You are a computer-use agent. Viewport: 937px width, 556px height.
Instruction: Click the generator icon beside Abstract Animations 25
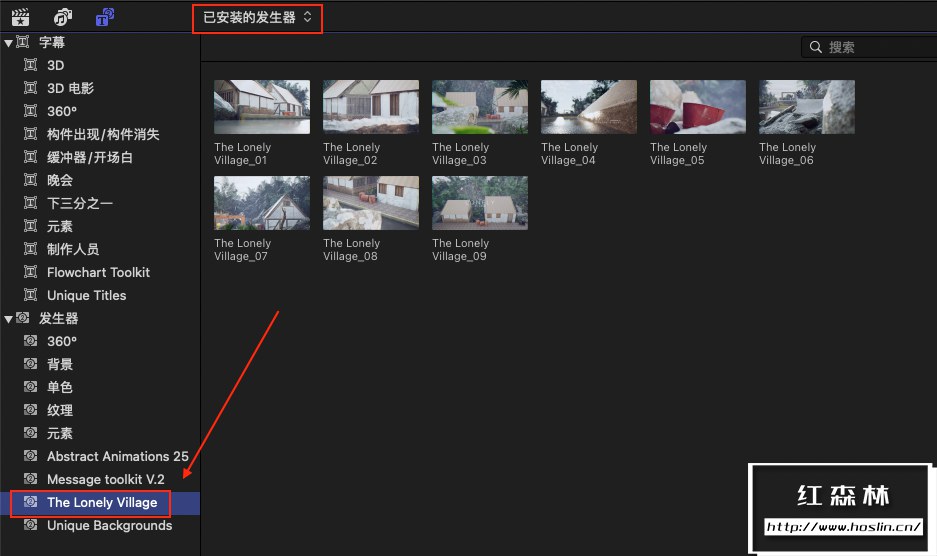(x=30, y=456)
